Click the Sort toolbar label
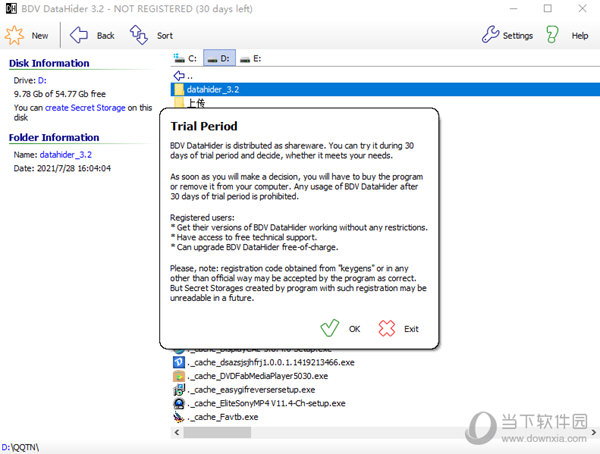The image size is (600, 454). (165, 36)
